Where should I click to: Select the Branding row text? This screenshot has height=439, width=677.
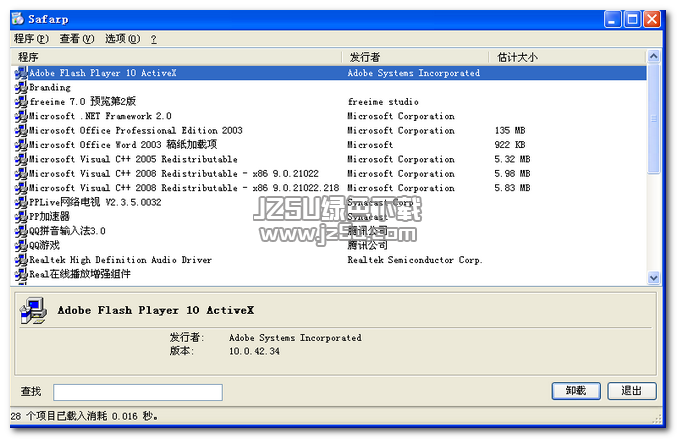tap(50, 88)
